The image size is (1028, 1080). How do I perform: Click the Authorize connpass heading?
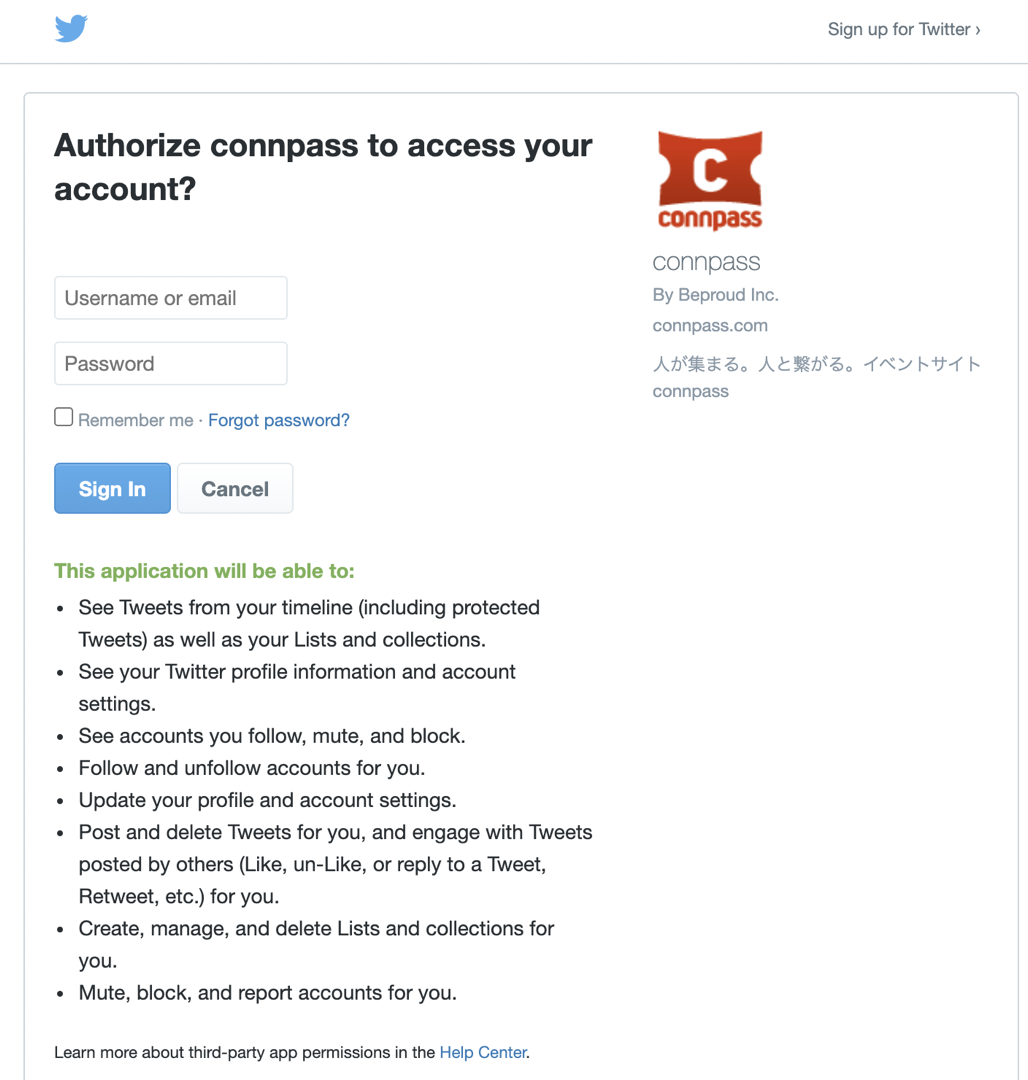coord(323,167)
